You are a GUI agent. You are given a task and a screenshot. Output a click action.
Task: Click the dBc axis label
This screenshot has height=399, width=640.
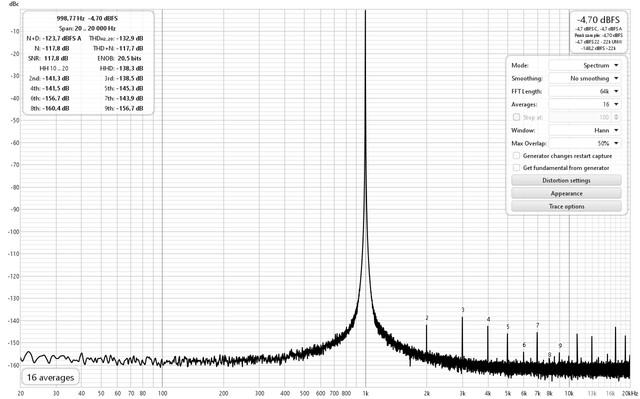coord(13,4)
